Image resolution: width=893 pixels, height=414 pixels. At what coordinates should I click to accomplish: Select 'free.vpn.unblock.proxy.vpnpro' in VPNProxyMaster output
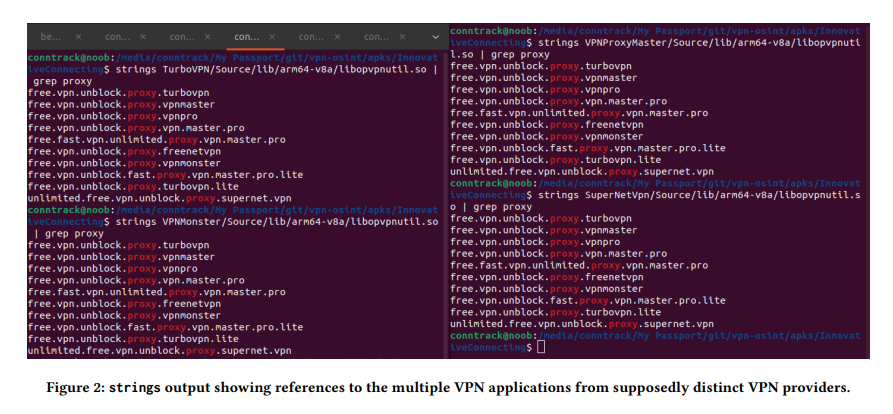(535, 89)
